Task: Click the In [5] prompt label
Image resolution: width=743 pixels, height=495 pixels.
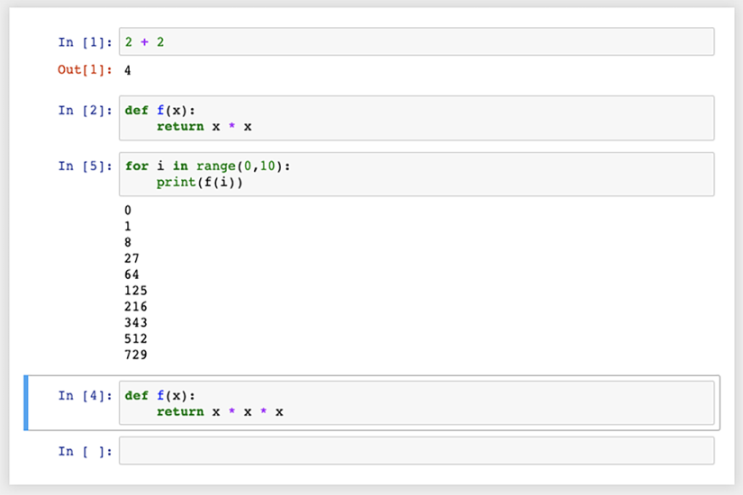Action: pyautogui.click(x=85, y=166)
